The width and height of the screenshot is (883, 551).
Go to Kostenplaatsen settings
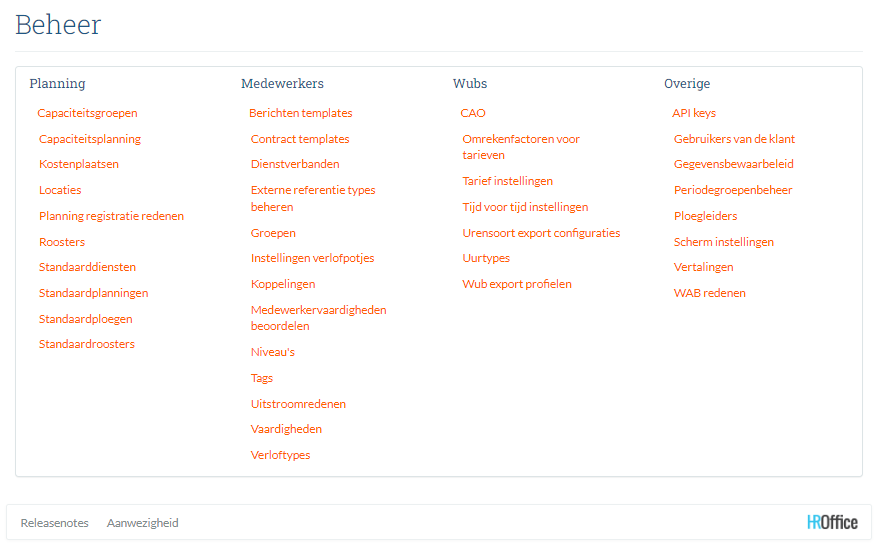click(x=79, y=164)
